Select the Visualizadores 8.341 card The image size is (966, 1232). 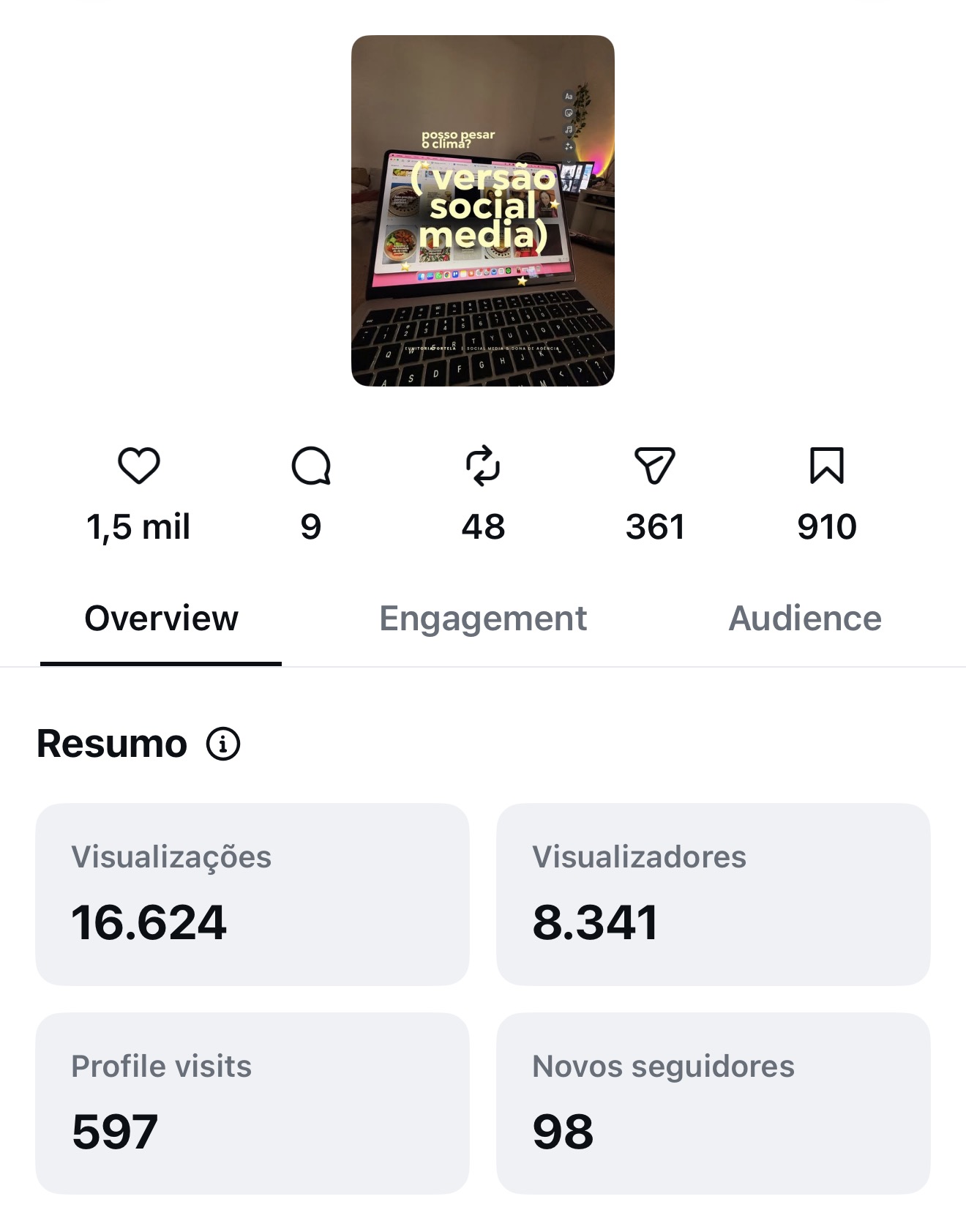point(714,895)
